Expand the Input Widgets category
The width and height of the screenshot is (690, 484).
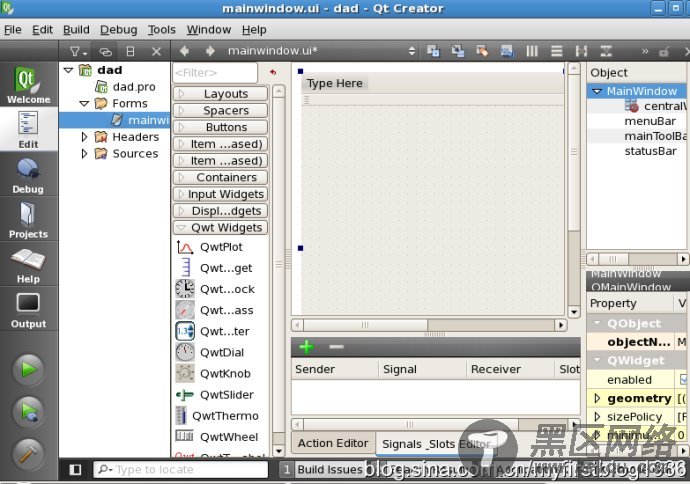point(220,194)
